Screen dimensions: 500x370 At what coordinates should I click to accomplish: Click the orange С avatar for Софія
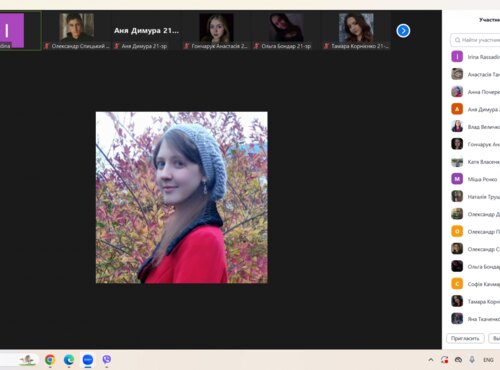457,284
